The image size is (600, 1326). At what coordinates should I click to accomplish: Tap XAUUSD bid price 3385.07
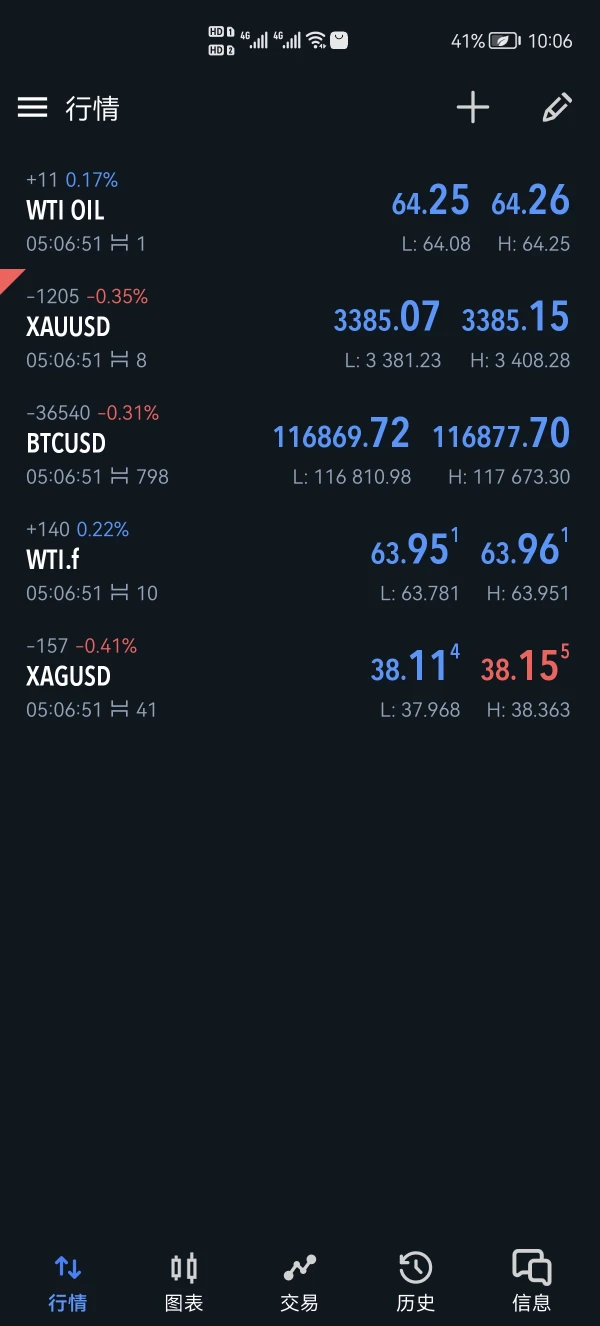pos(387,319)
